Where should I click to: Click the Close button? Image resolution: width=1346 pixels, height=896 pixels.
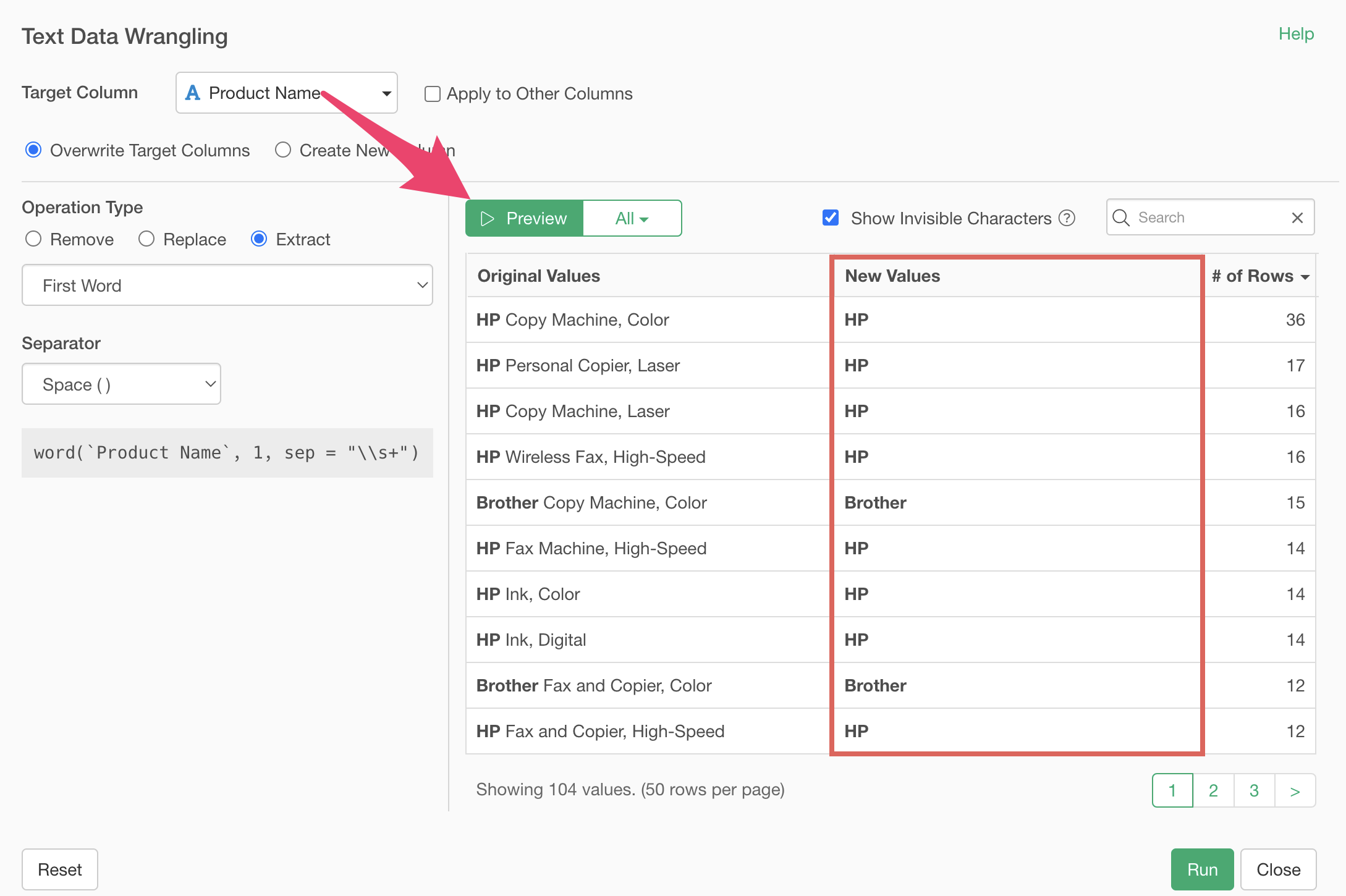point(1278,869)
